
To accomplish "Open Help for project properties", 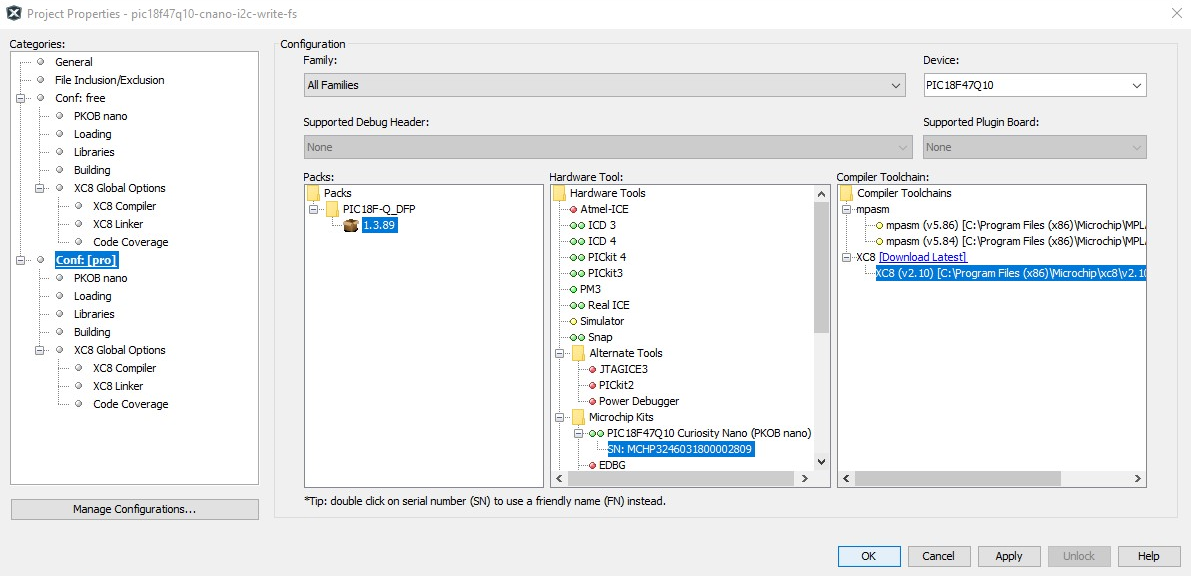I will [1148, 556].
